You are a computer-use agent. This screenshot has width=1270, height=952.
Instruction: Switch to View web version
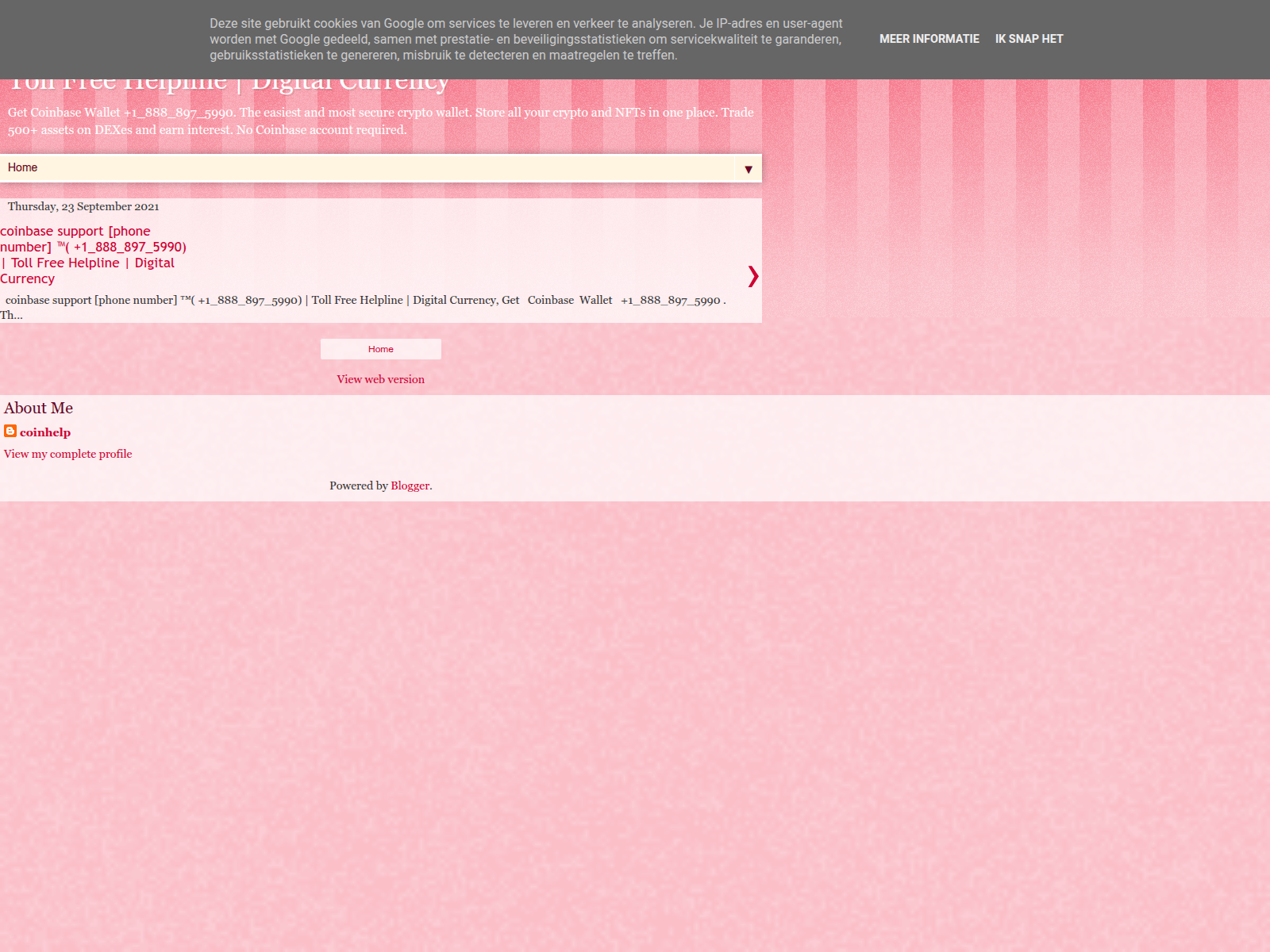coord(380,379)
